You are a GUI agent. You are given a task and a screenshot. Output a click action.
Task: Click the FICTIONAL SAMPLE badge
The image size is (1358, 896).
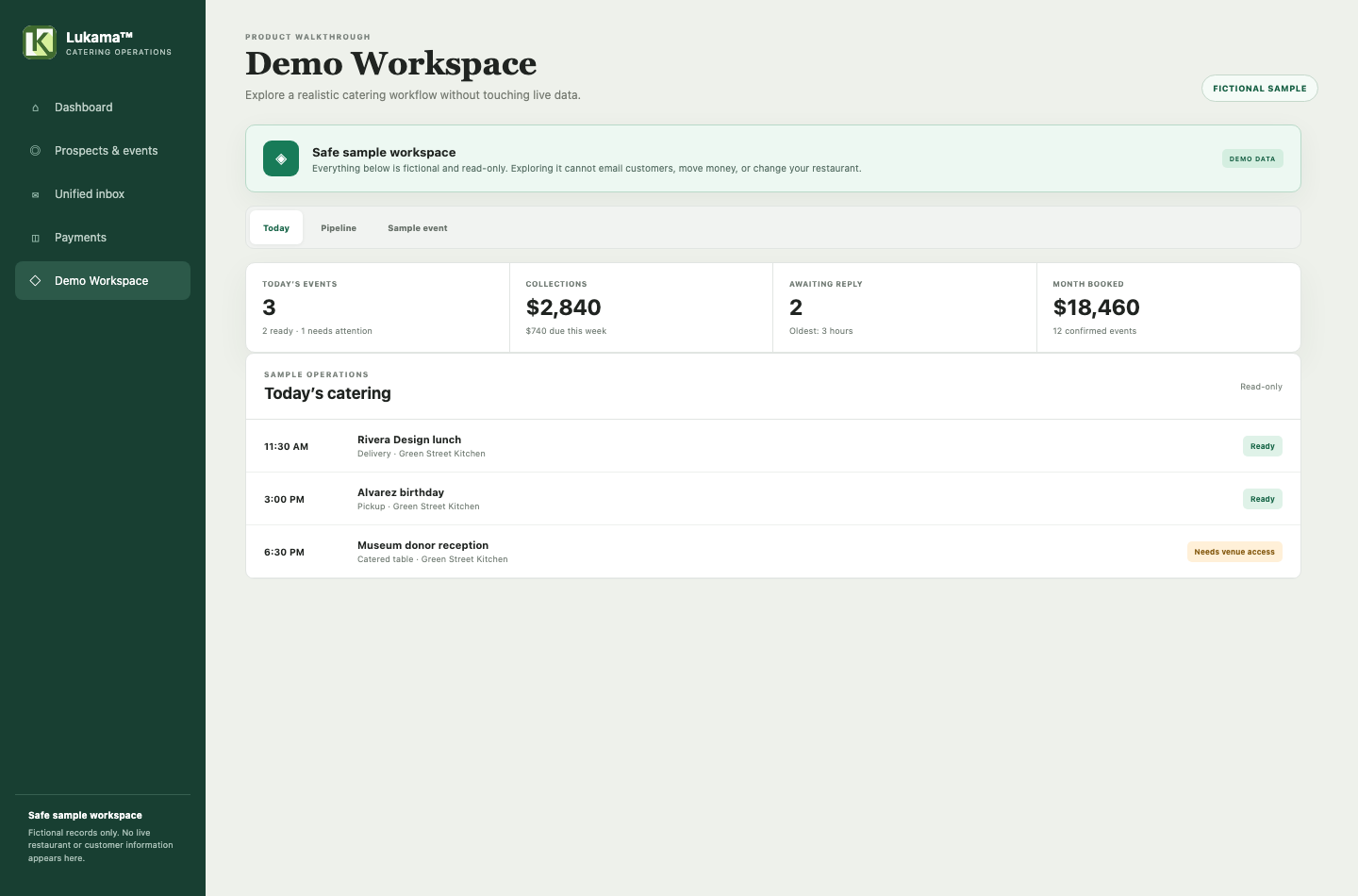(1260, 88)
